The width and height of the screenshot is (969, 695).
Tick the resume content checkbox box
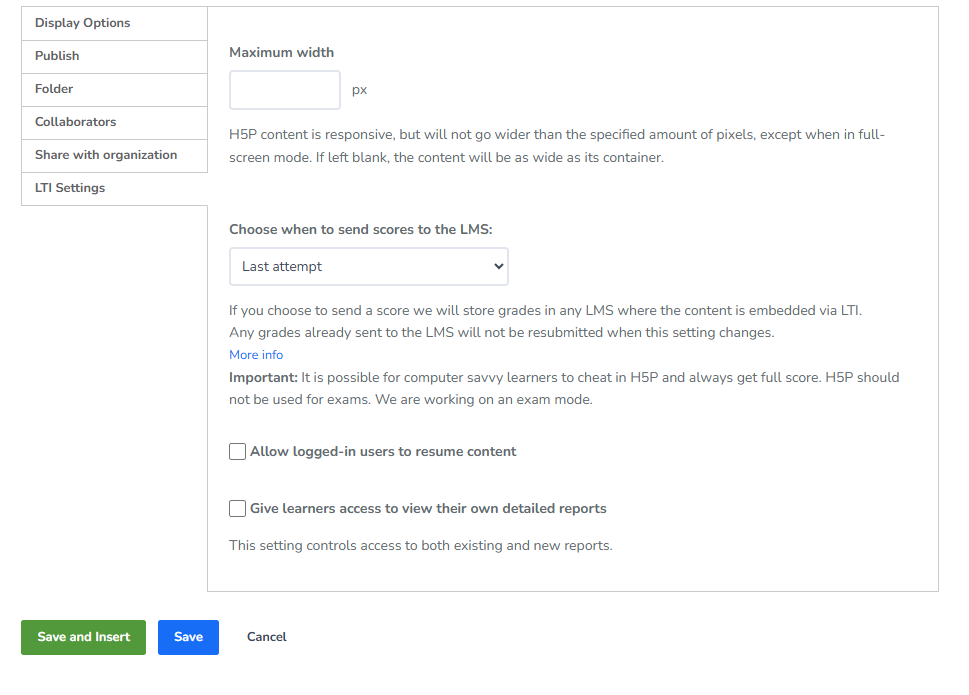pyautogui.click(x=237, y=452)
